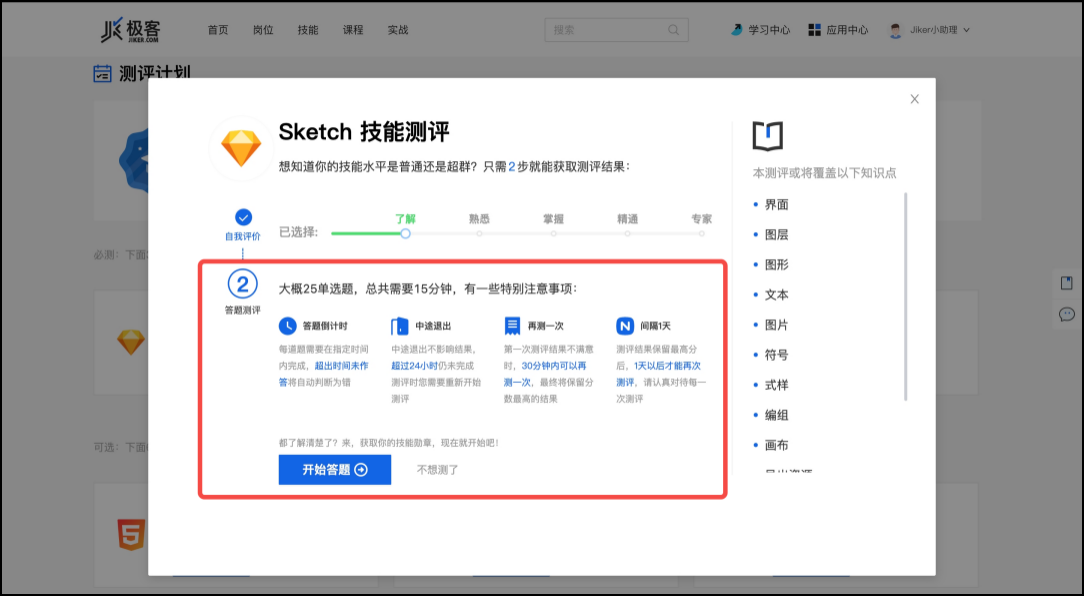
Task: Click the 符号 knowledge point
Action: pyautogui.click(x=776, y=355)
